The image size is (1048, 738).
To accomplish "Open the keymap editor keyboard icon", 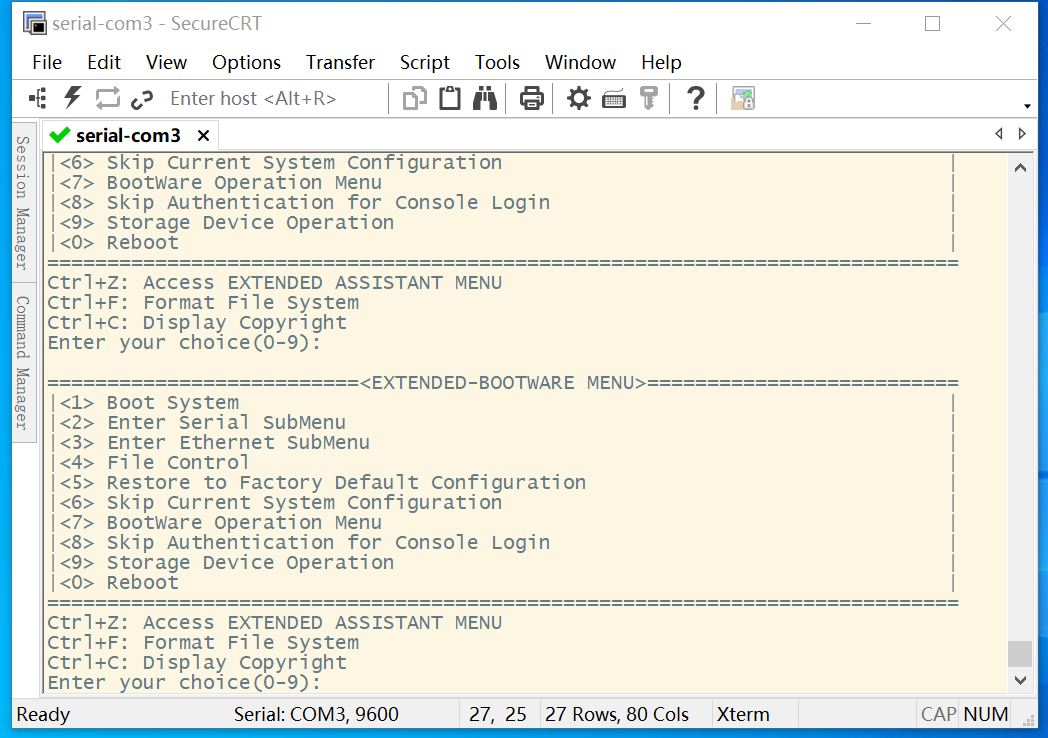I will coord(614,98).
